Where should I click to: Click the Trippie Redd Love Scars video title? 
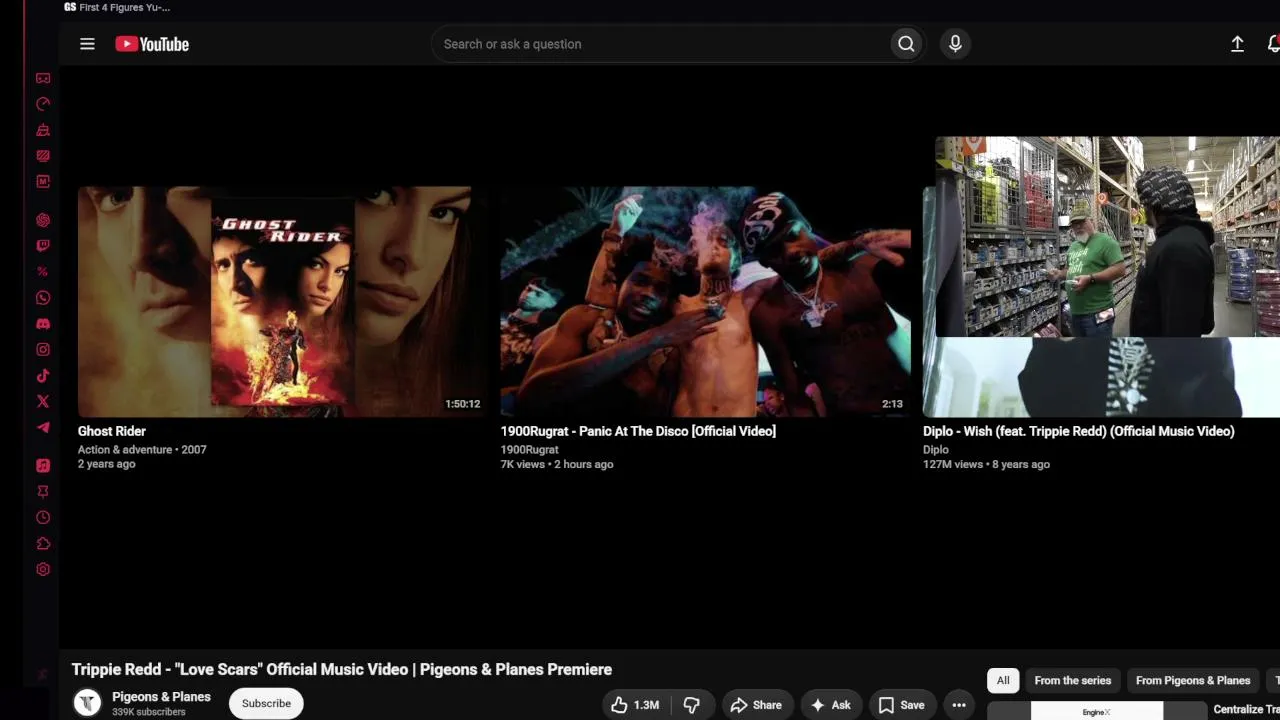pyautogui.click(x=342, y=669)
